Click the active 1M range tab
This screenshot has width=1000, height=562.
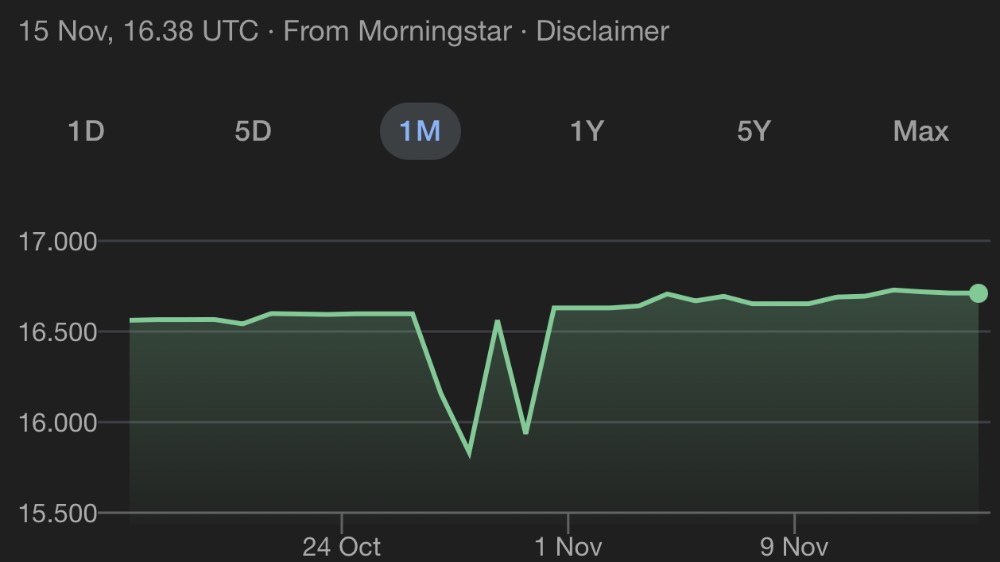[420, 131]
